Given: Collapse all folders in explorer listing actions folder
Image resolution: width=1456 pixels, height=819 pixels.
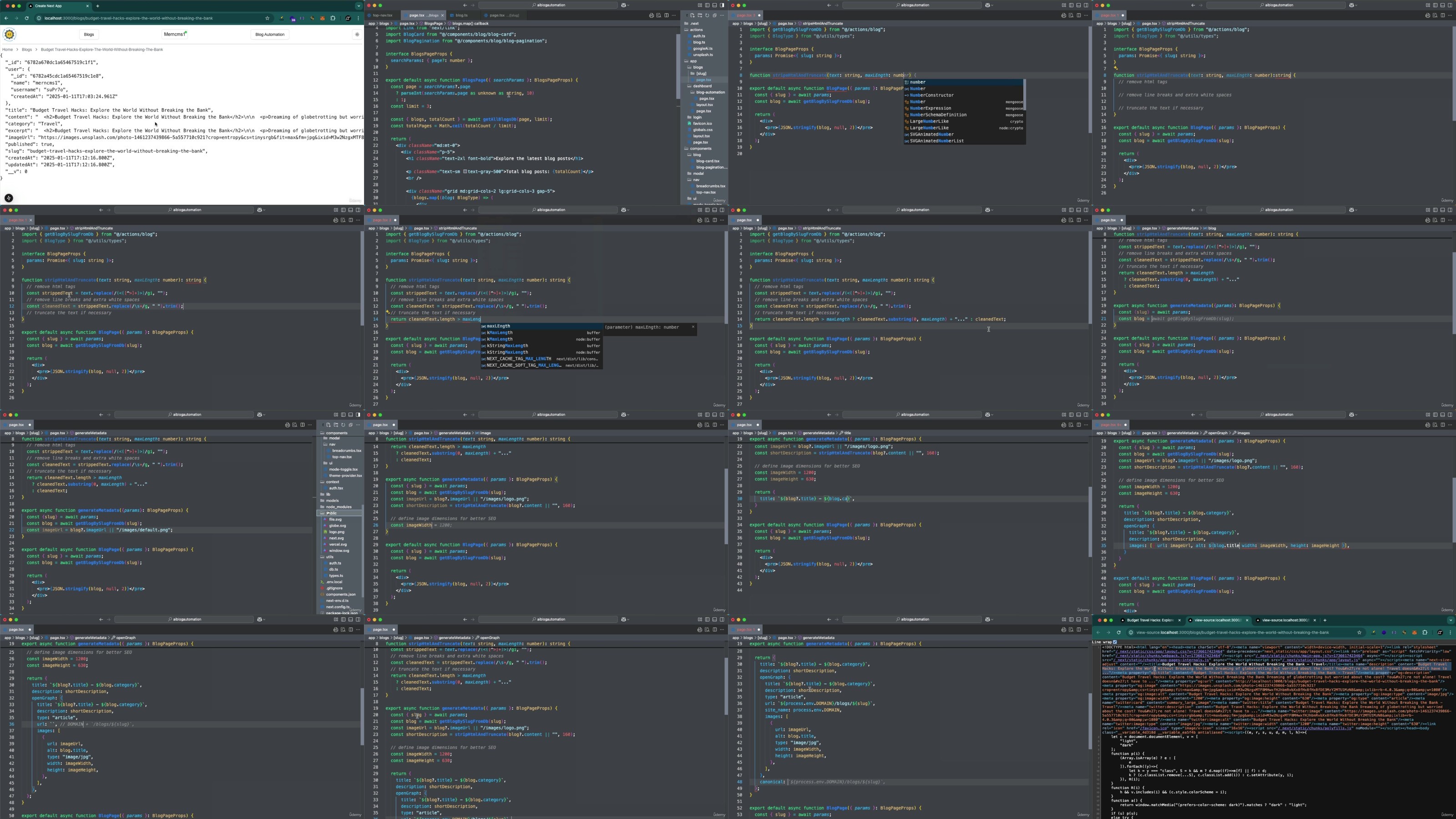Looking at the screenshot, I should [x=714, y=15].
